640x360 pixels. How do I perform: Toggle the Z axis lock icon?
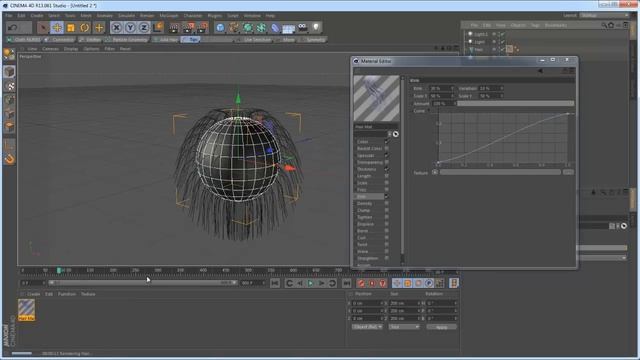(x=144, y=28)
